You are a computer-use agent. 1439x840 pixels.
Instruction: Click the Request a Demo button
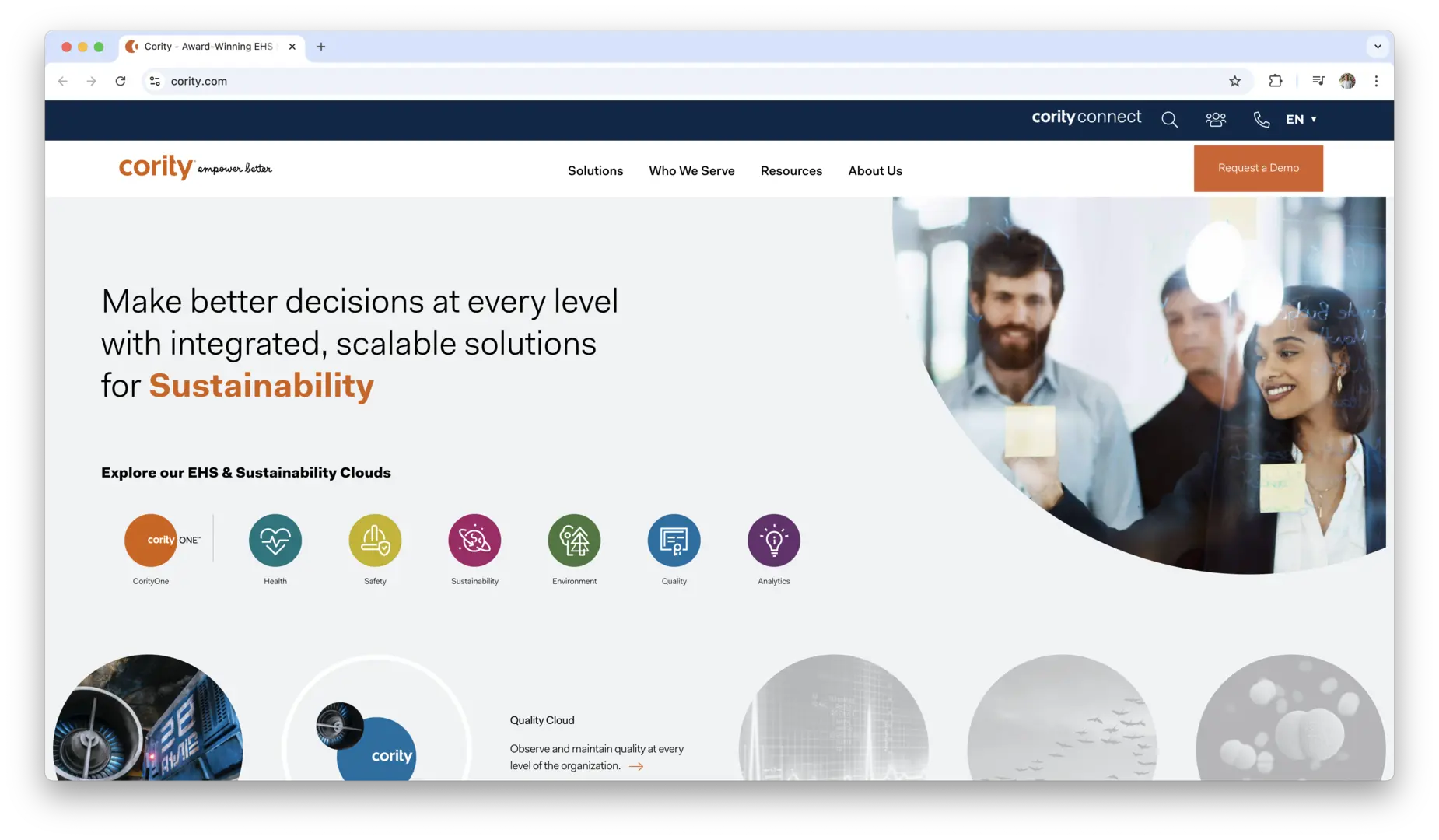1258,168
